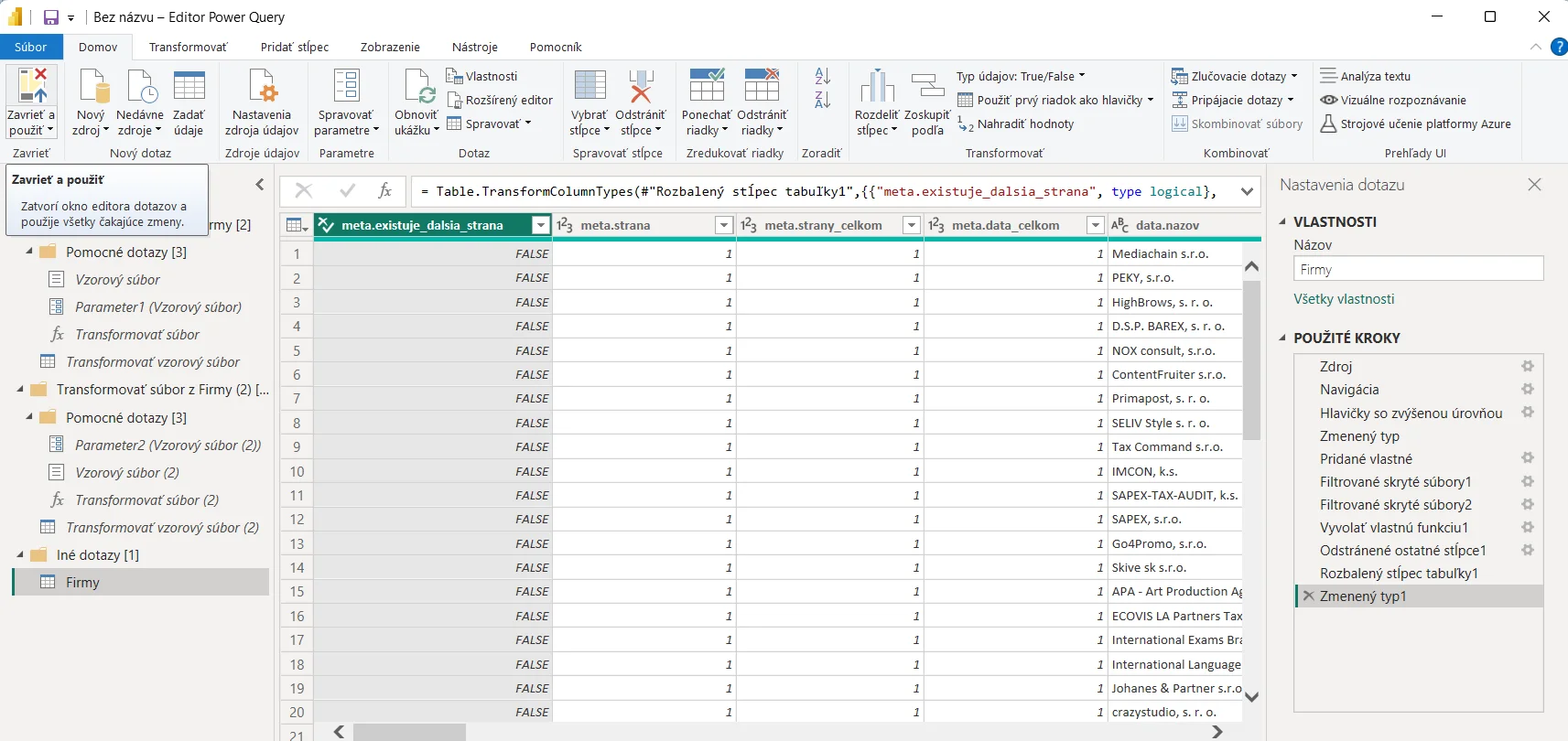
Task: Open Vlastnosti in Dotaz group
Action: pos(481,76)
